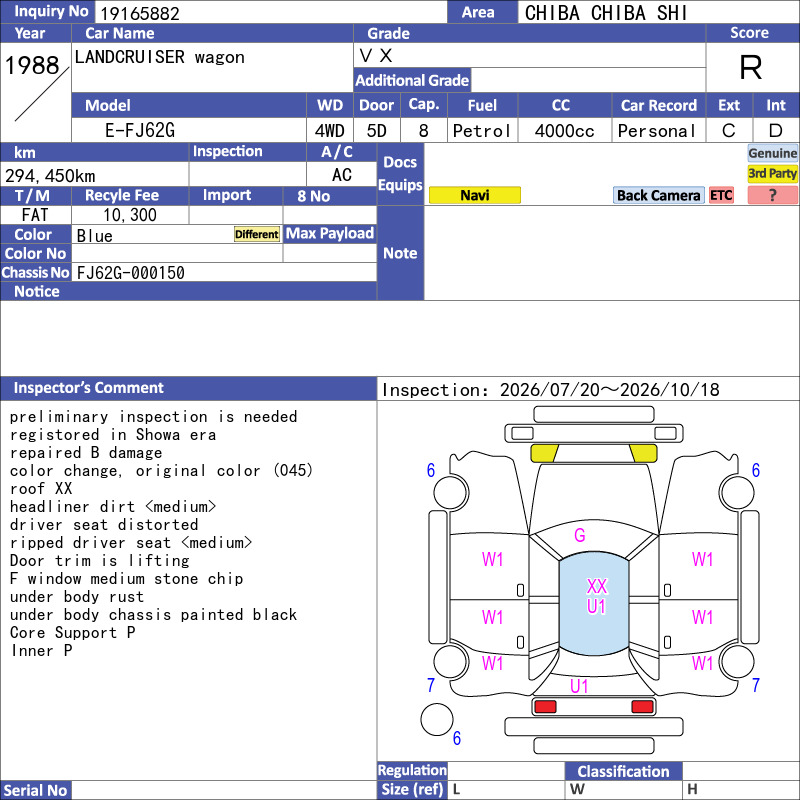
Task: Click the transmission value FAT
Action: tap(35, 215)
